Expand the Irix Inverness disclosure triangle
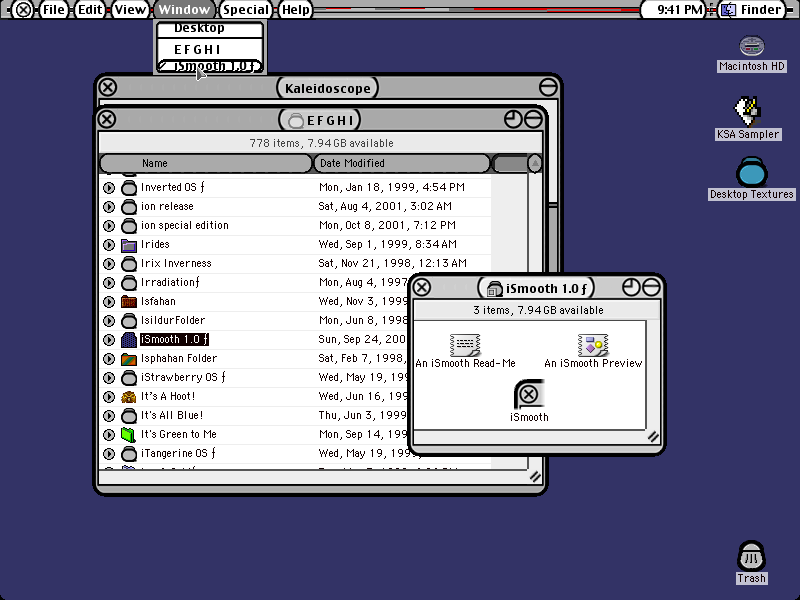This screenshot has width=800, height=600. 109,264
